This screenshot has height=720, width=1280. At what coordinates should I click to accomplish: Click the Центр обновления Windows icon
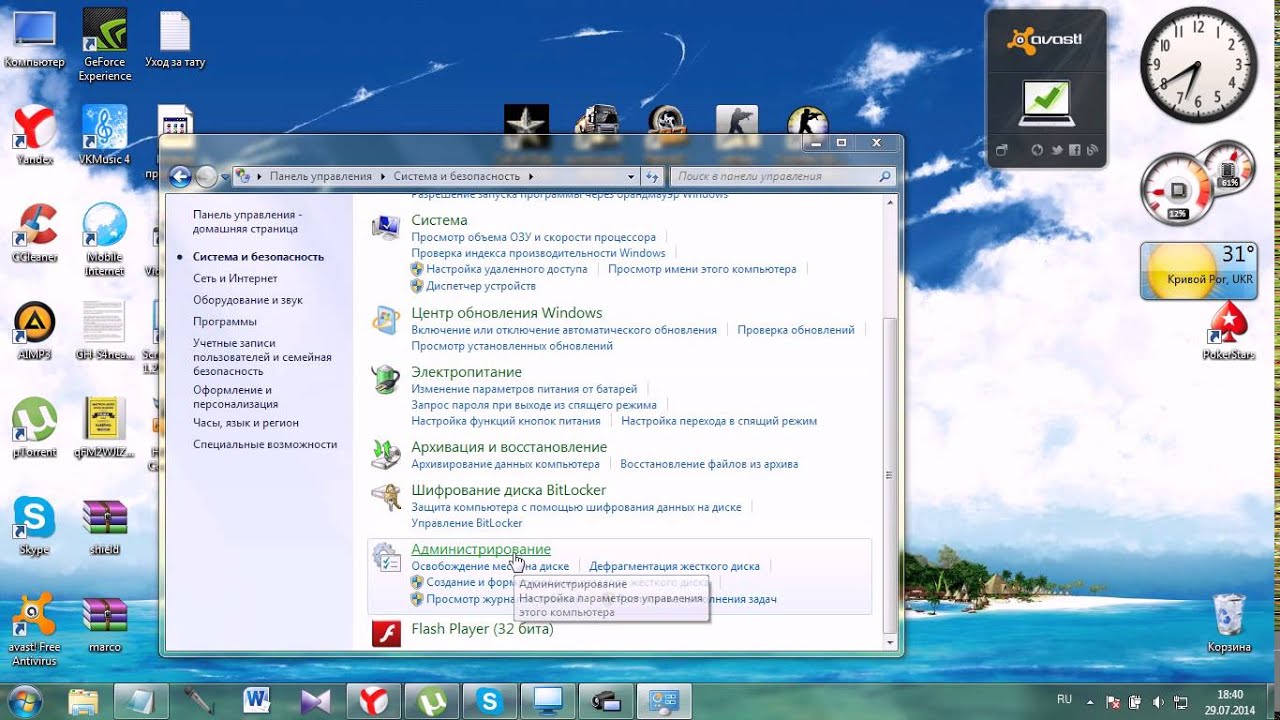(x=386, y=320)
